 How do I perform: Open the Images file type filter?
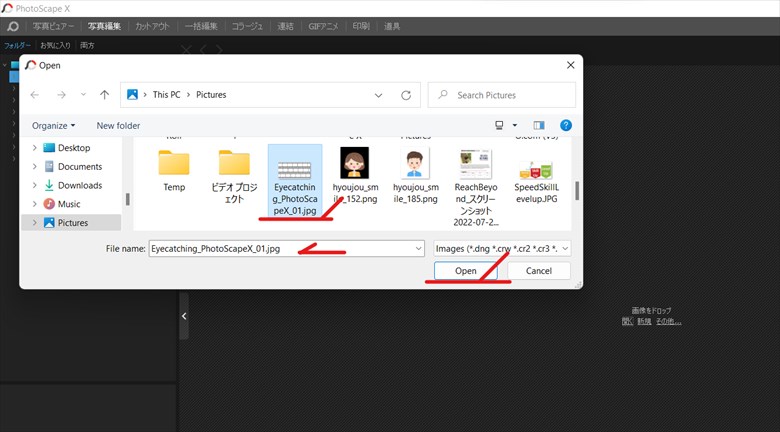tap(502, 248)
